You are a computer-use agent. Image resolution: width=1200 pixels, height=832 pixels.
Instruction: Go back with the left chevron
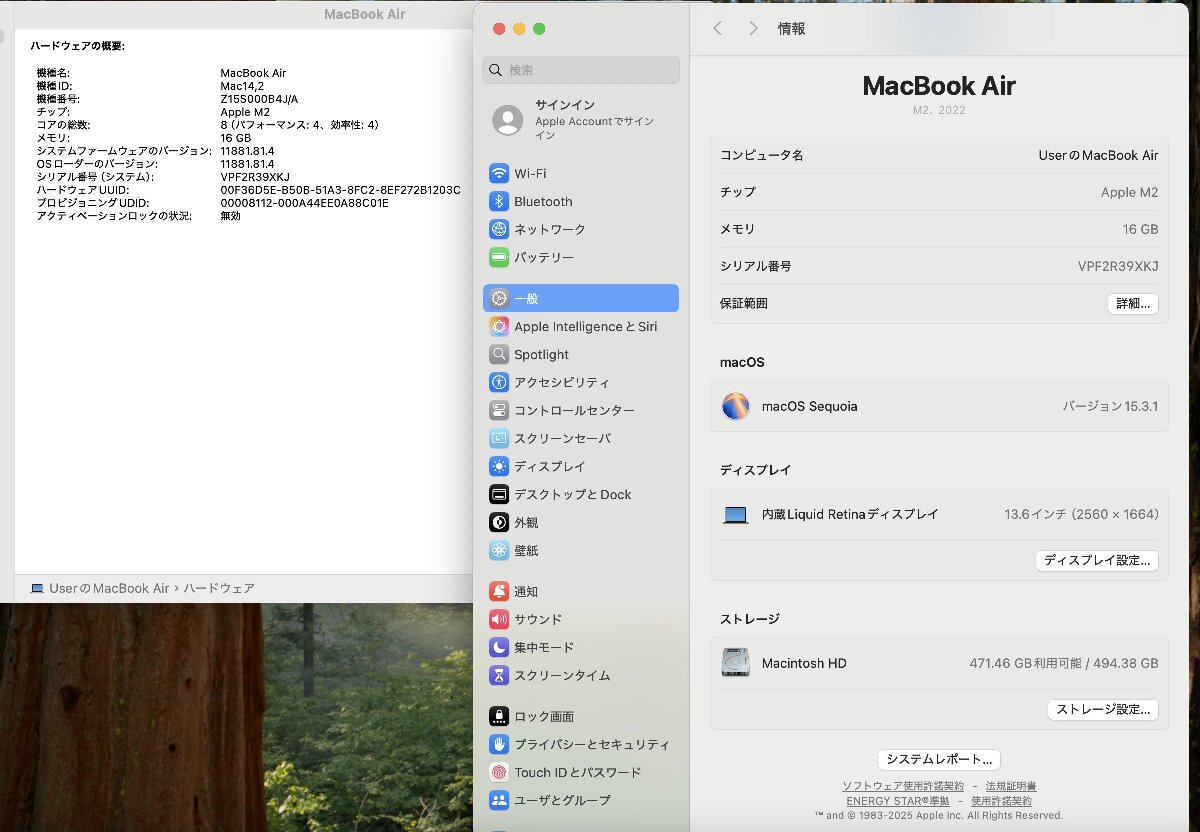click(717, 29)
